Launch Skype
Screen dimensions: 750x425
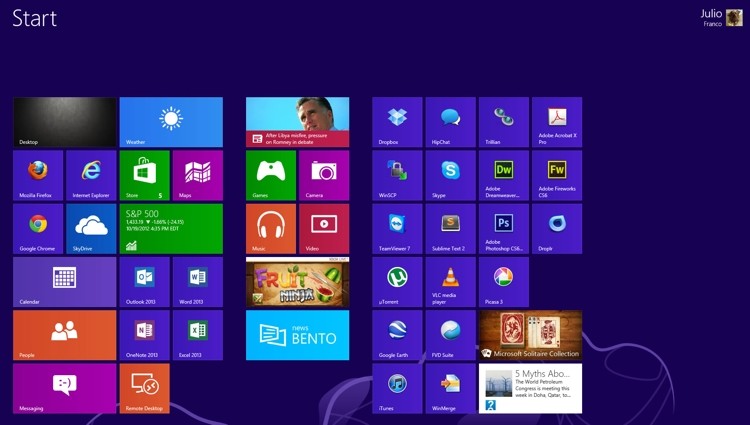pyautogui.click(x=451, y=175)
